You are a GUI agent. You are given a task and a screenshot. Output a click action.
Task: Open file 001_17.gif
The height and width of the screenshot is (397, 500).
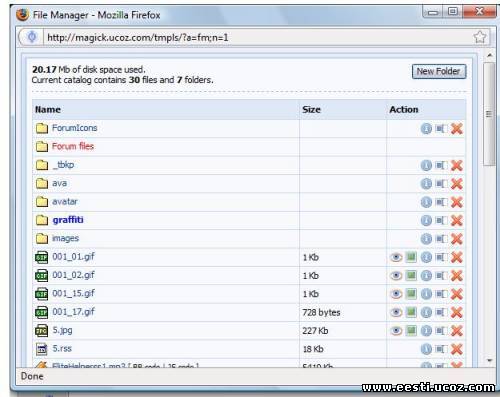[x=73, y=312]
